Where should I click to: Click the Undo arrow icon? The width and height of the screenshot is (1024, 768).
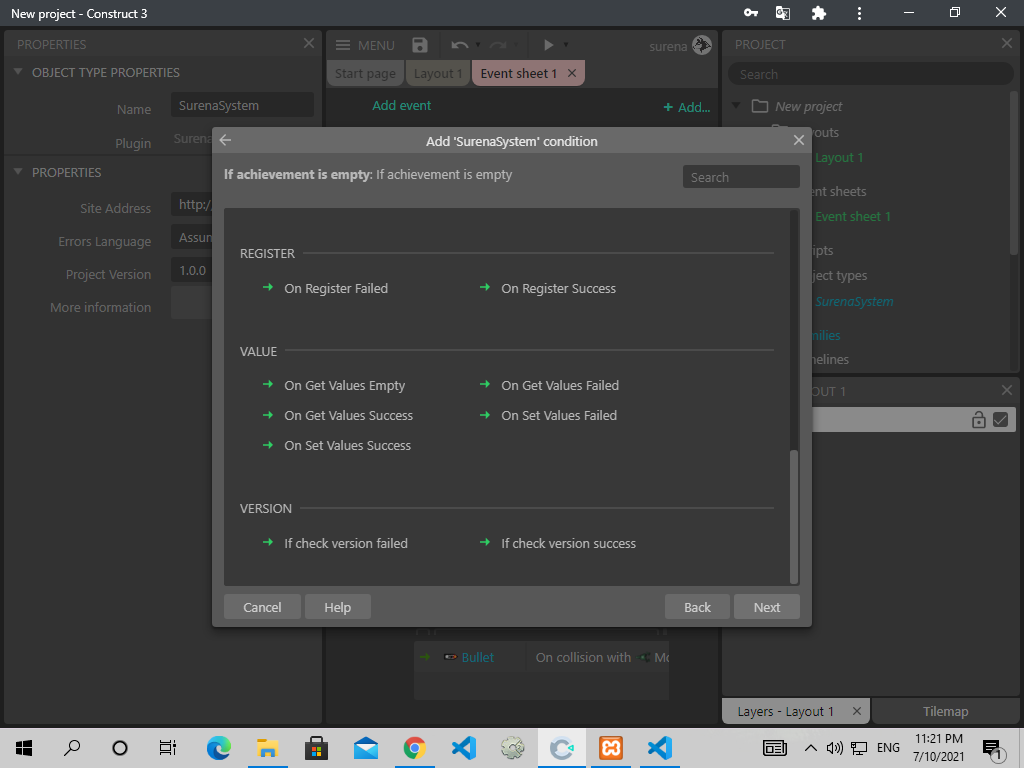pyautogui.click(x=460, y=45)
